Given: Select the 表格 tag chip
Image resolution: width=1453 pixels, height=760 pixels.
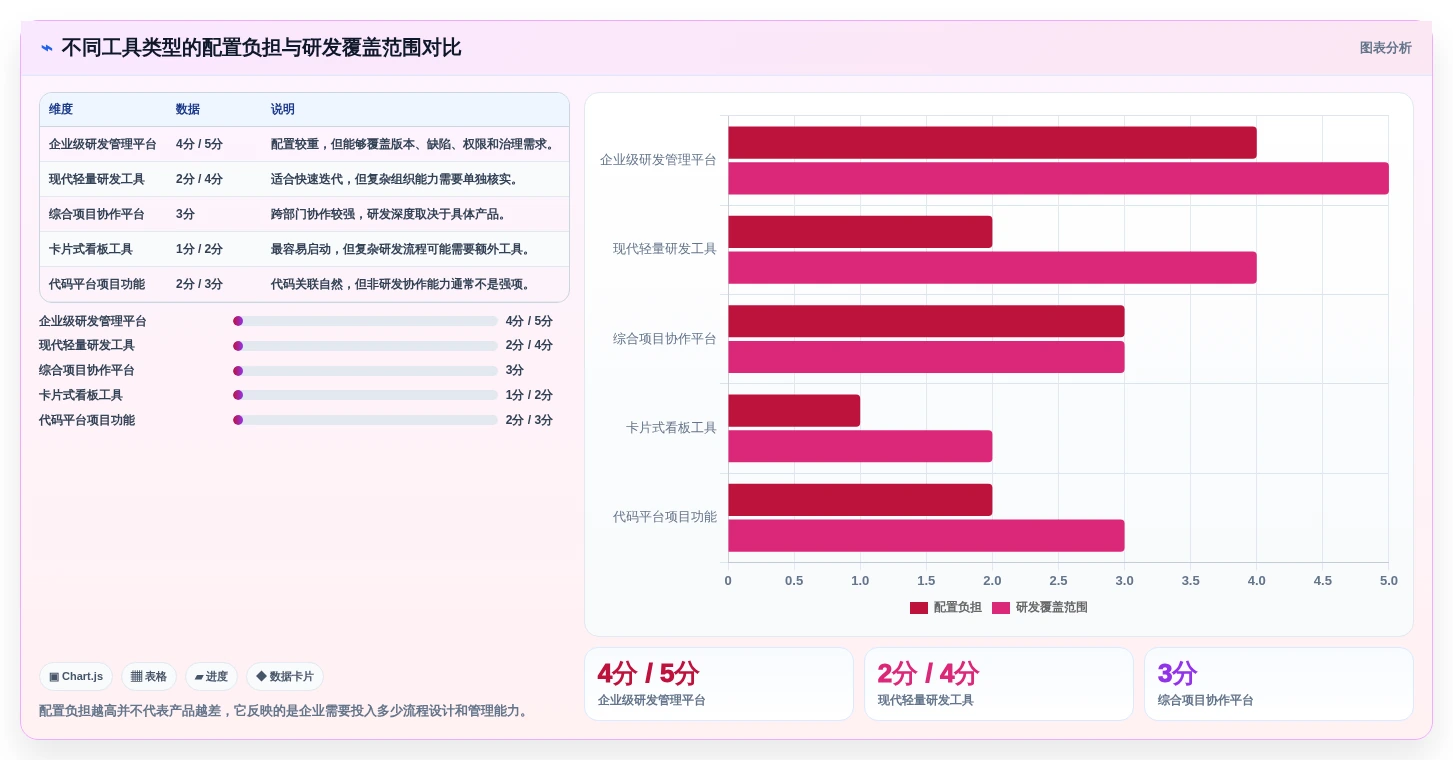Looking at the screenshot, I should tap(149, 677).
